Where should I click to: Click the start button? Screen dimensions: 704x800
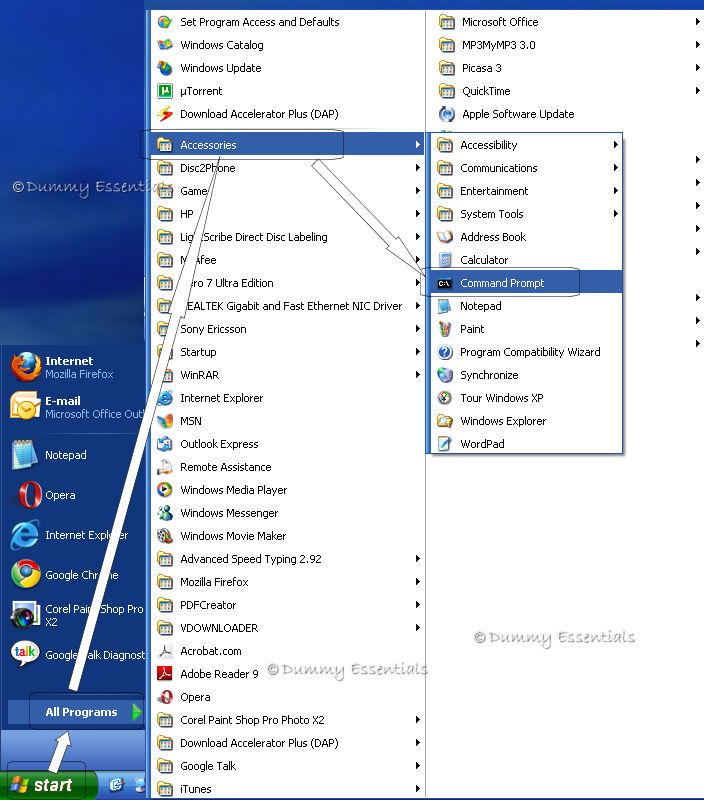click(x=48, y=785)
